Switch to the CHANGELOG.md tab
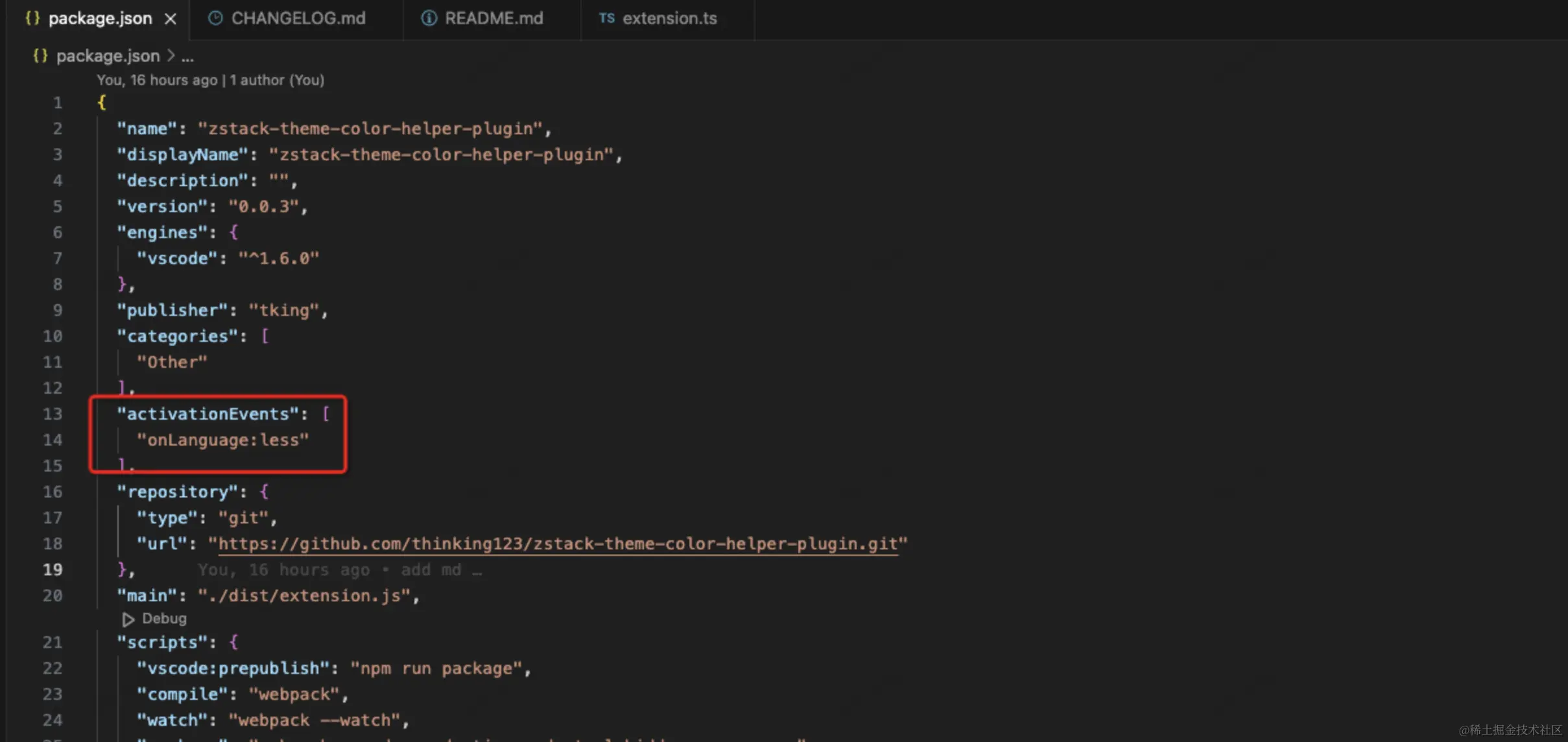1568x742 pixels. [x=298, y=18]
